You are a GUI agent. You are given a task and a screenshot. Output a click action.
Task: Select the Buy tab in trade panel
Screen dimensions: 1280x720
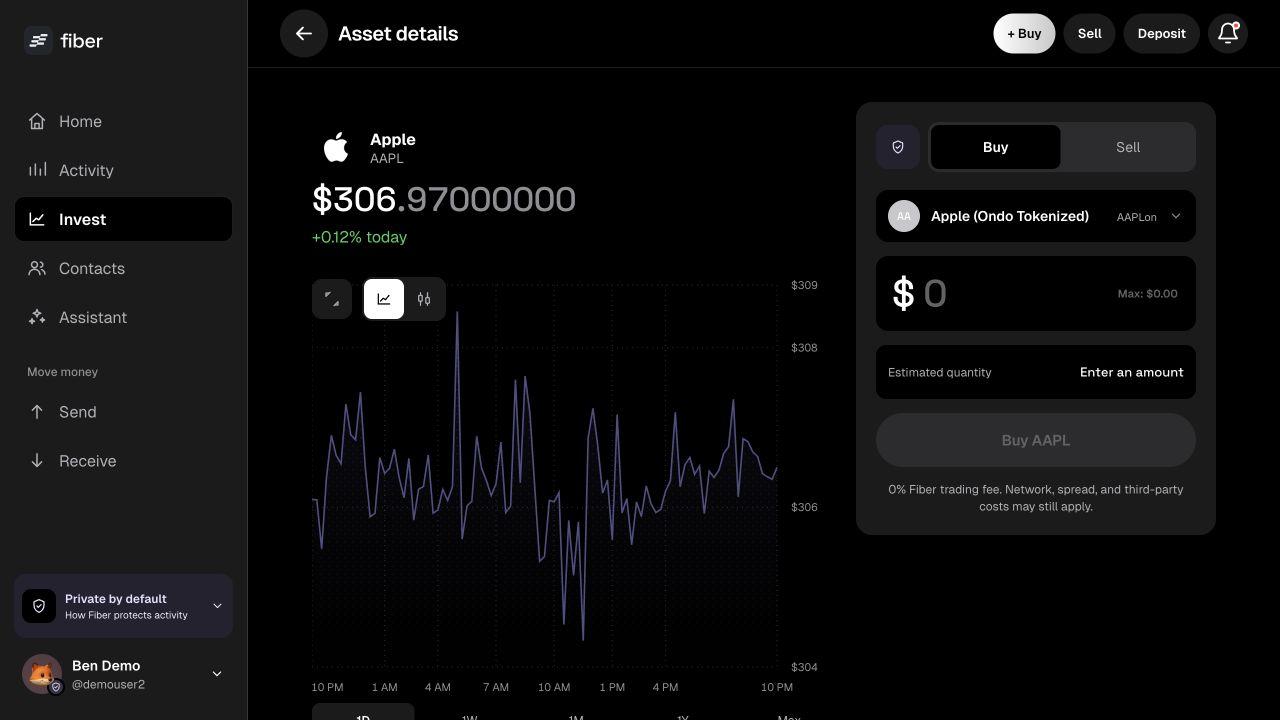click(995, 147)
